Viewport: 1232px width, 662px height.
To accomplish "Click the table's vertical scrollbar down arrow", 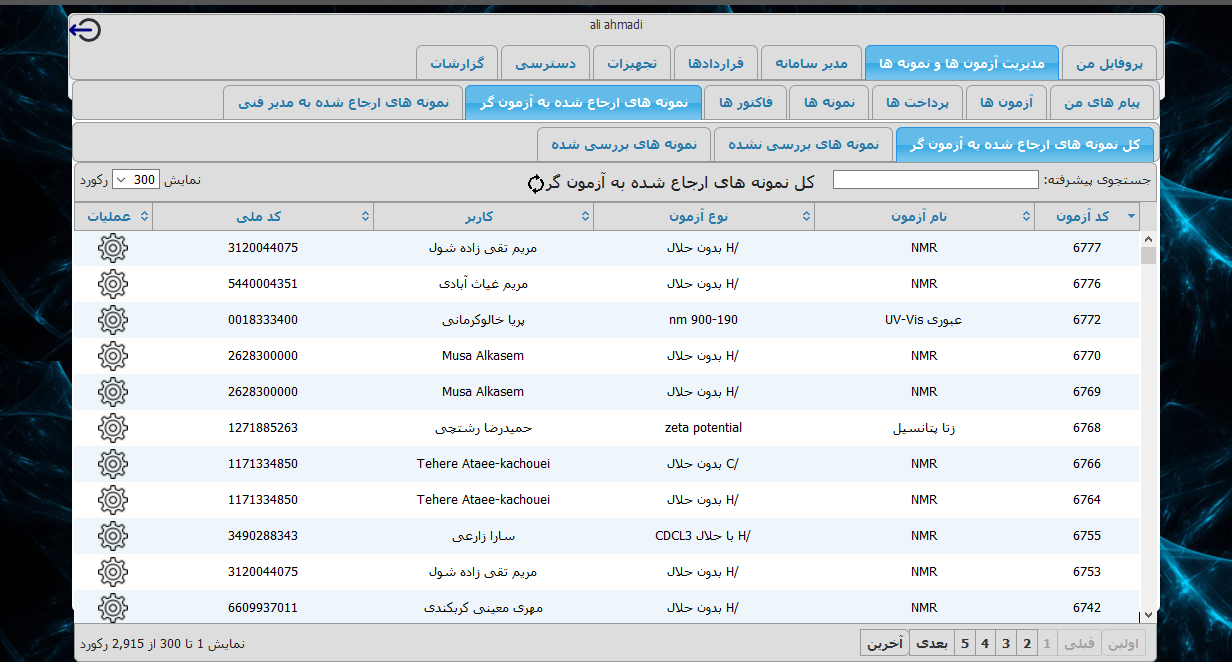I will click(1148, 615).
